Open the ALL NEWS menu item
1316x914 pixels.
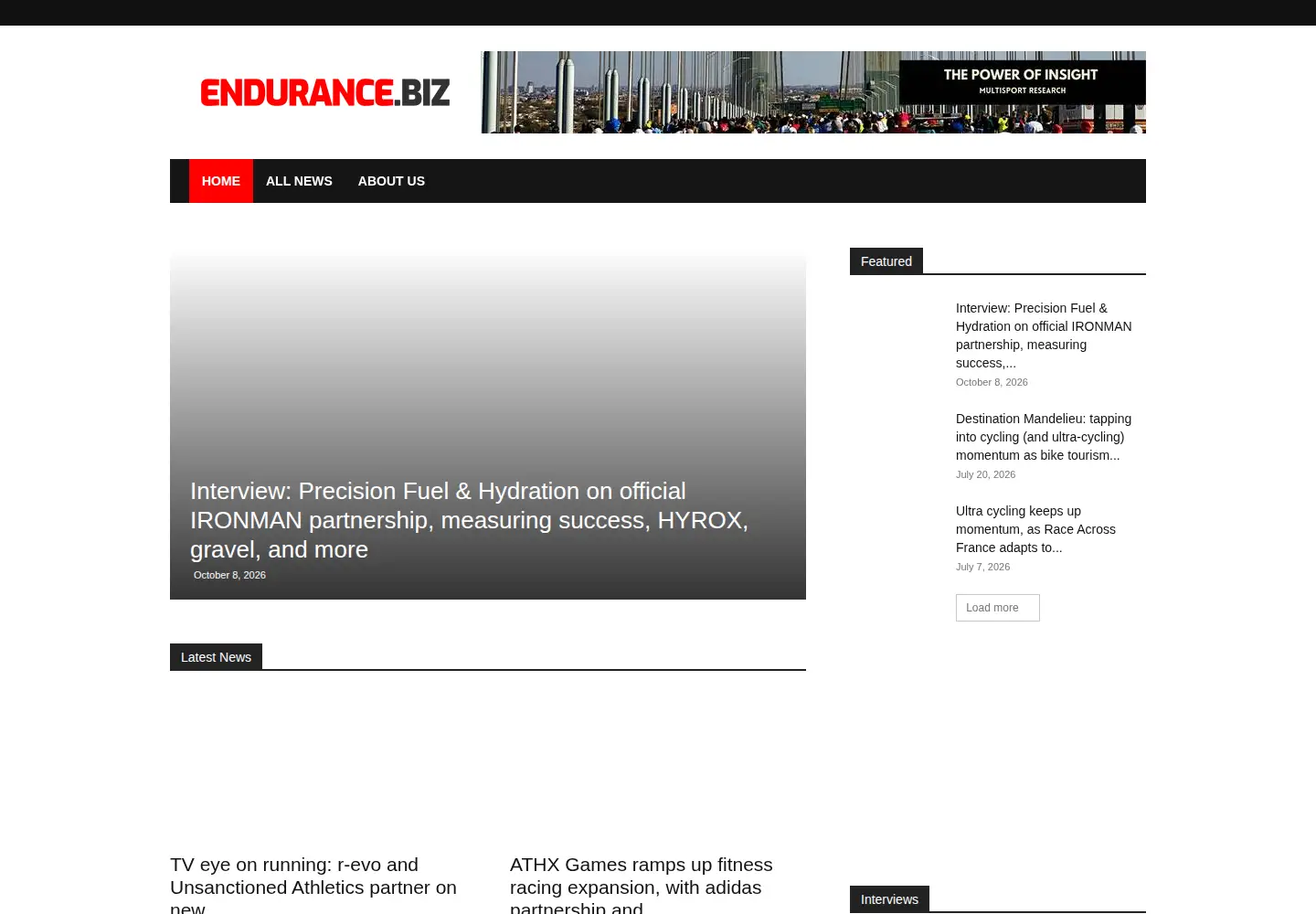299,181
